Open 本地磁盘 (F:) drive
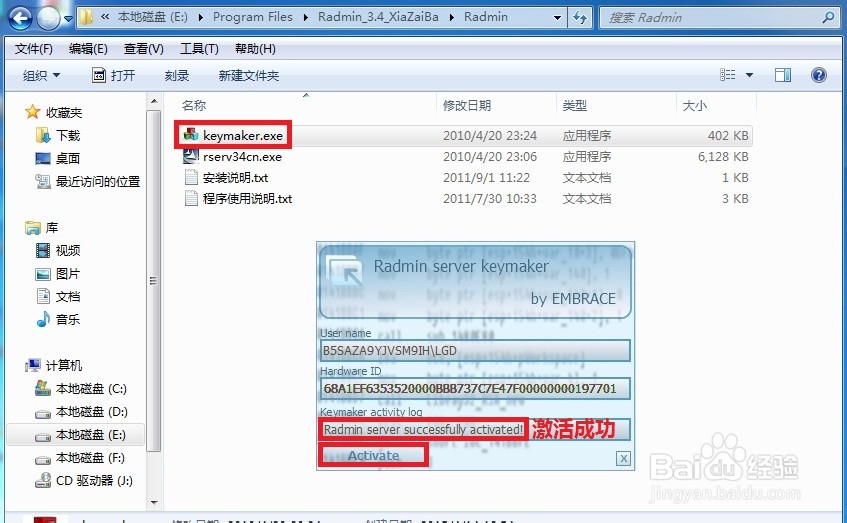 coord(90,458)
